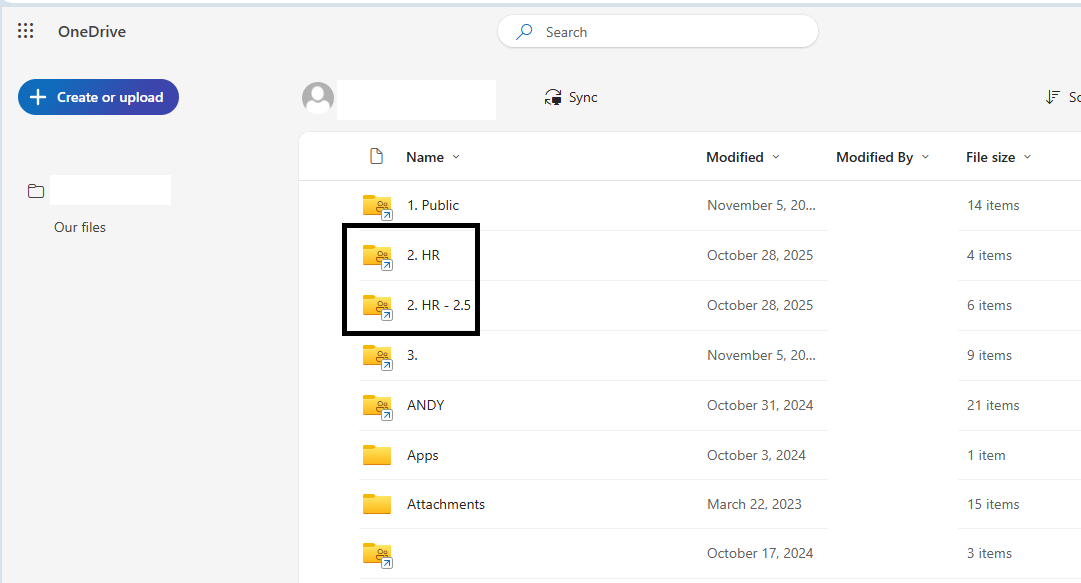Image resolution: width=1081 pixels, height=583 pixels.
Task: Click the folder icon in left sidebar
Action: pyautogui.click(x=36, y=191)
